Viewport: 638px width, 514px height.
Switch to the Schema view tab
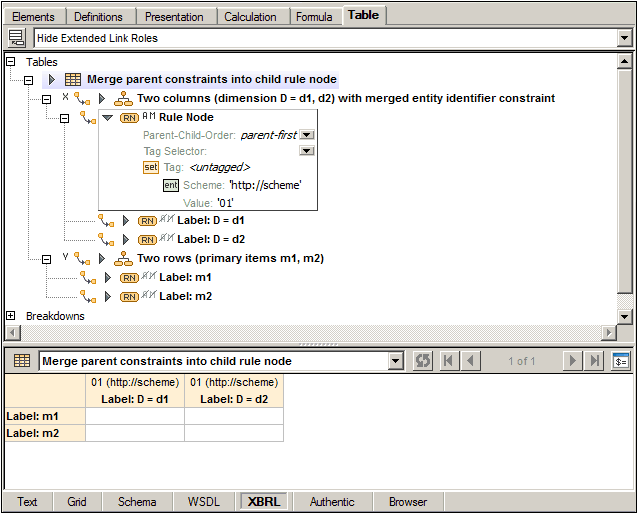[x=137, y=502]
